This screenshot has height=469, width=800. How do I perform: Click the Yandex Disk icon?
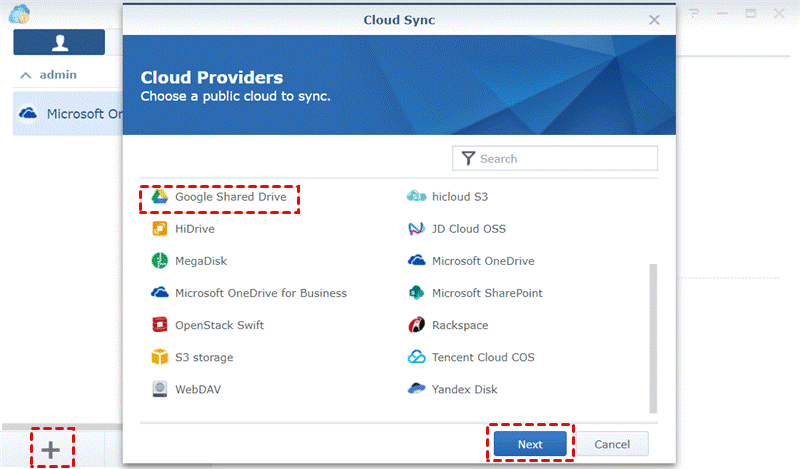(x=416, y=389)
